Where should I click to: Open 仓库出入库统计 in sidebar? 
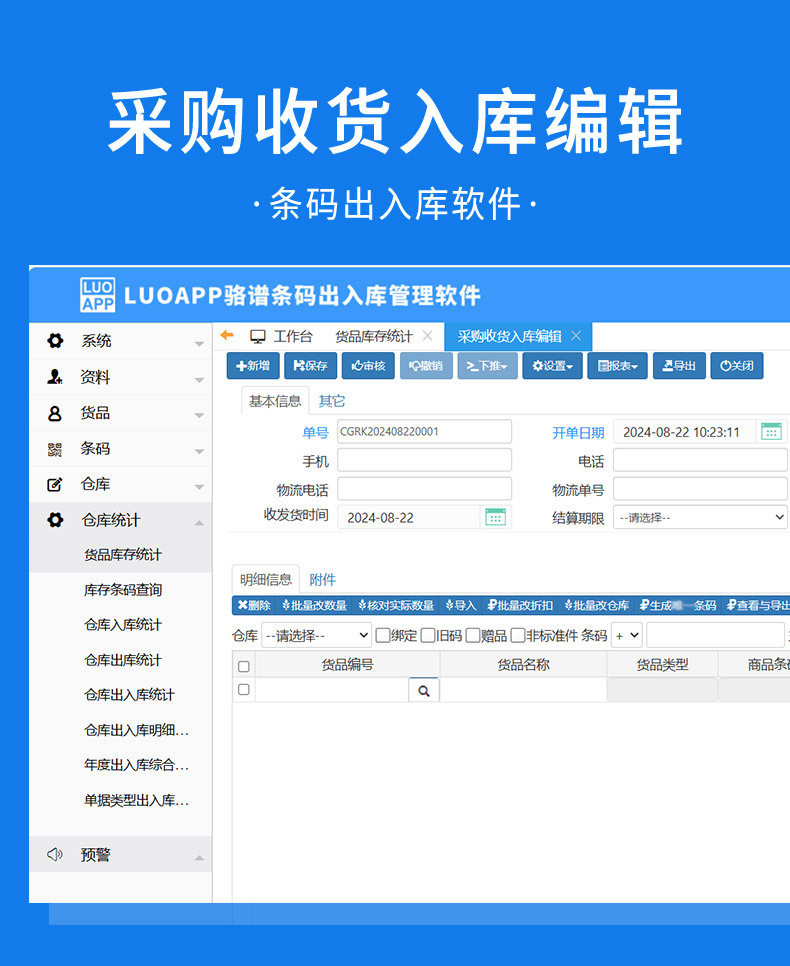pos(129,695)
